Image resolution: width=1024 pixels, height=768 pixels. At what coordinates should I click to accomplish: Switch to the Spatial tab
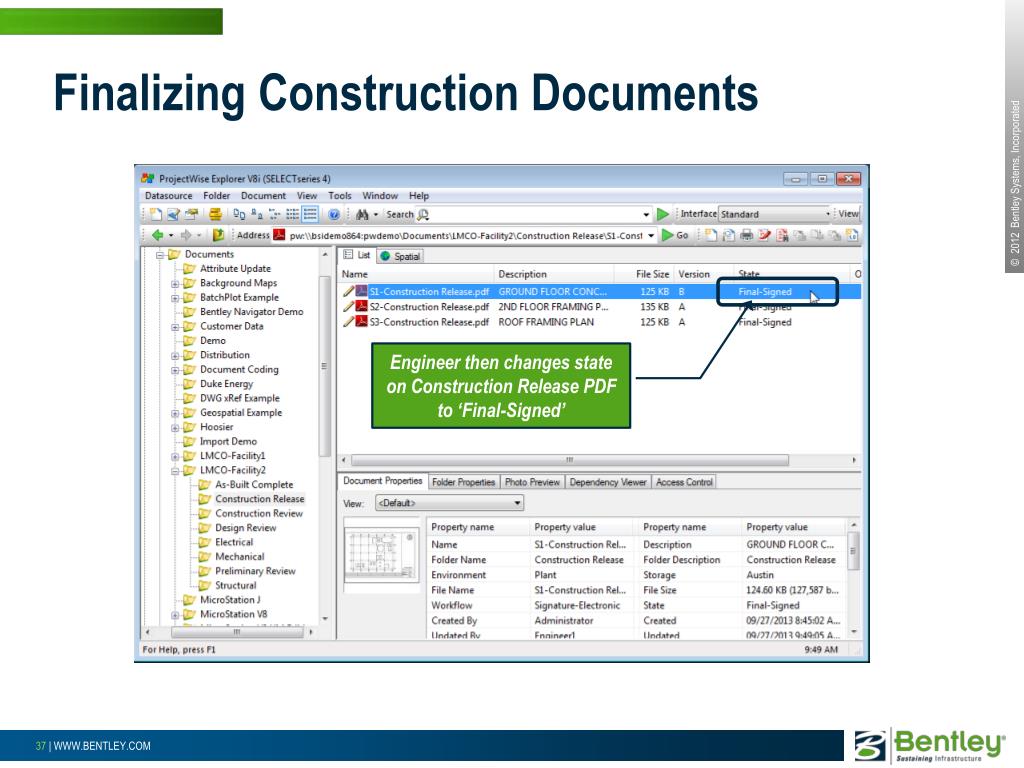point(400,257)
